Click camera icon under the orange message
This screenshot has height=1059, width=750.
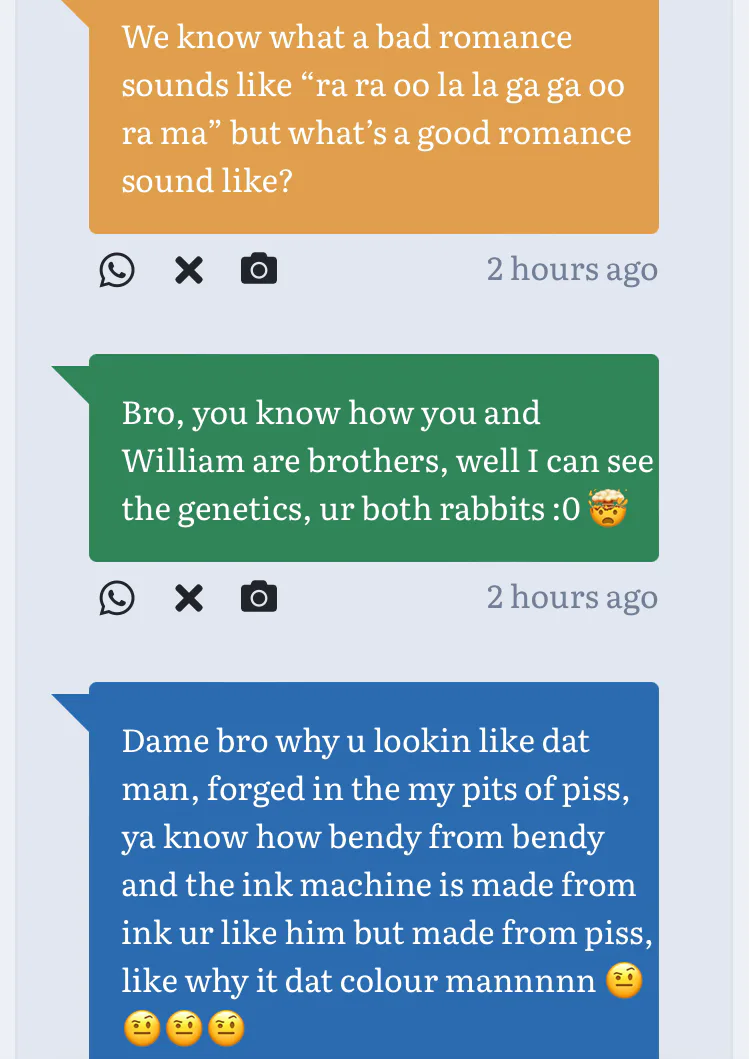(x=259, y=270)
